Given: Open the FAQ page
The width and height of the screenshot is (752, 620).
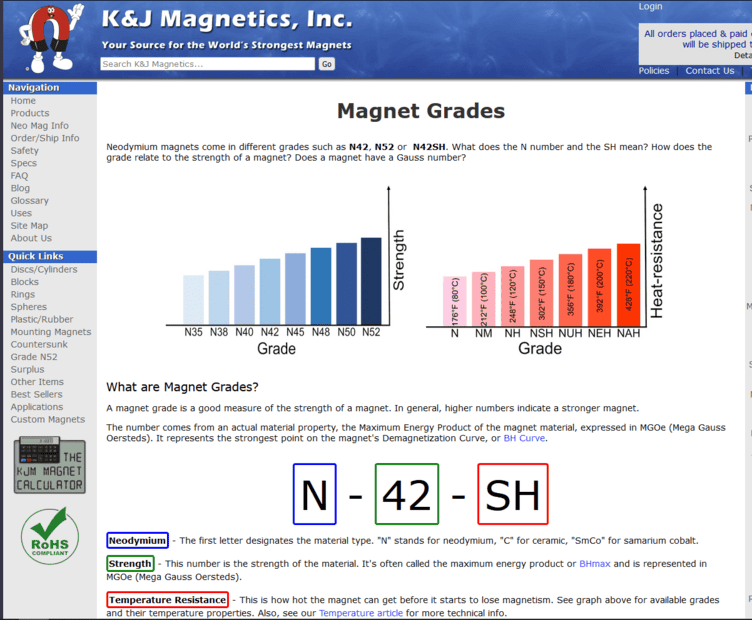Looking at the screenshot, I should point(19,175).
